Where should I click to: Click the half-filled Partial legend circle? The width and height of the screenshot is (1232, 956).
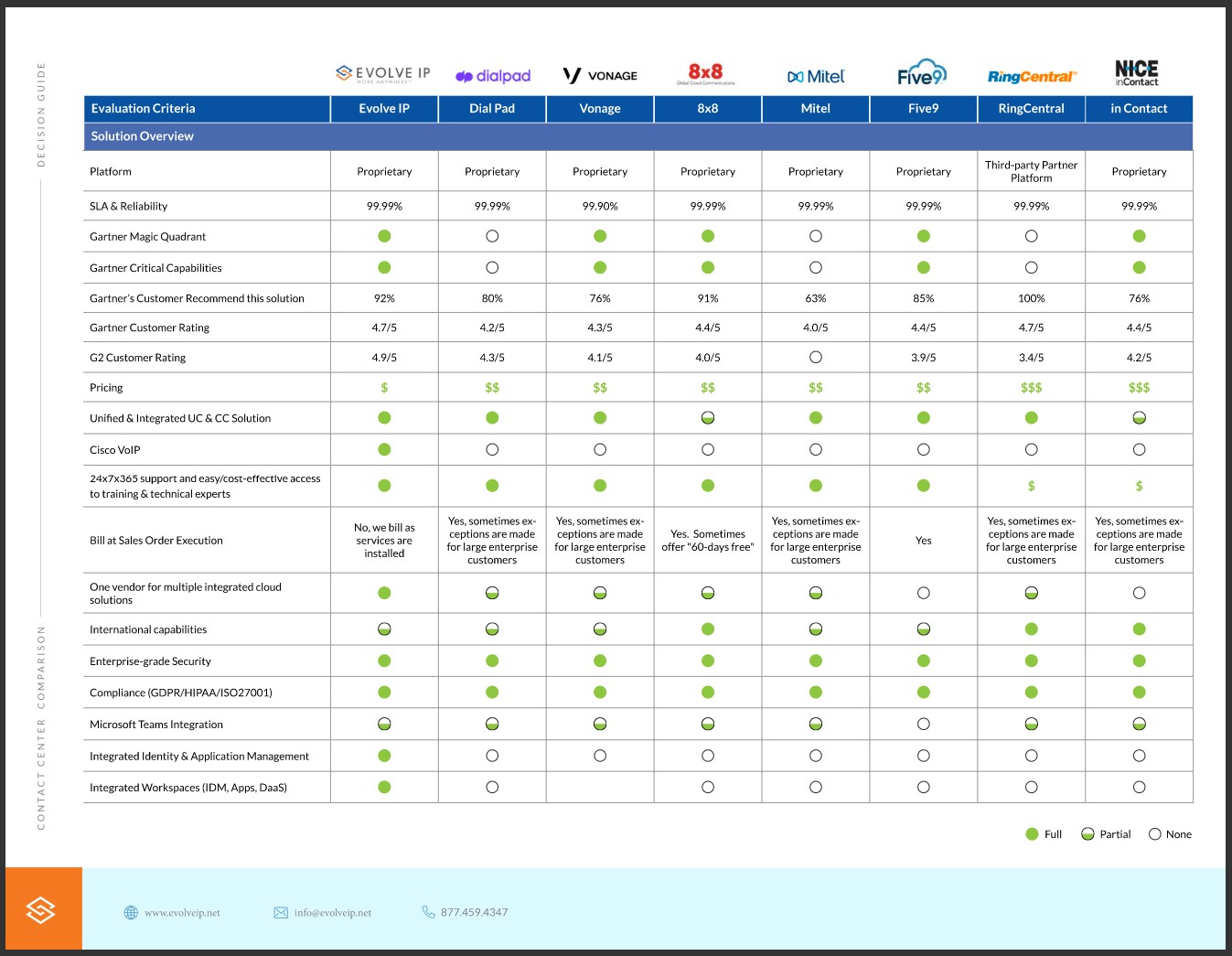coord(1087,833)
